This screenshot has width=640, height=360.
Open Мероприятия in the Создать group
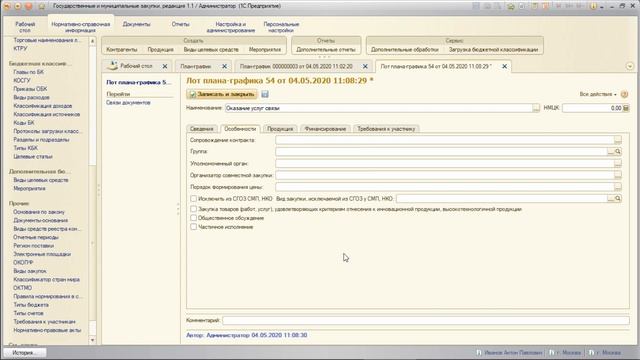(265, 49)
